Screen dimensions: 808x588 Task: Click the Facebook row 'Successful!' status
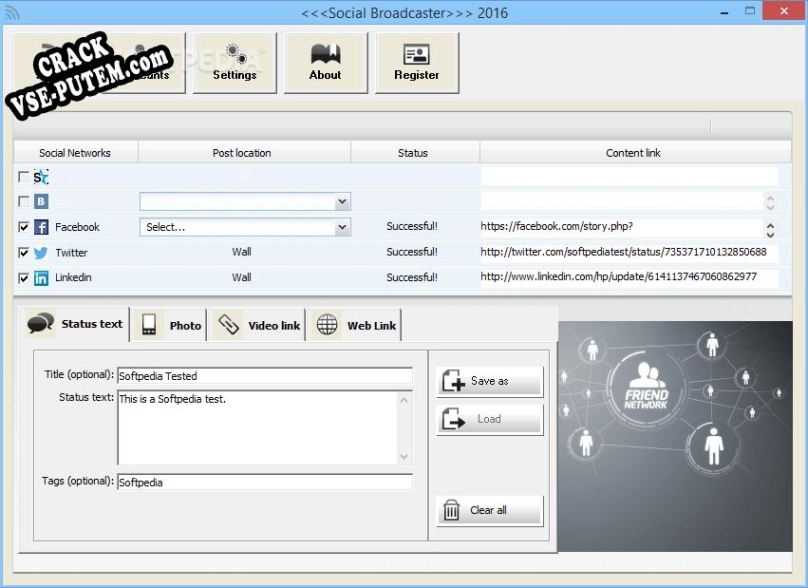[412, 226]
